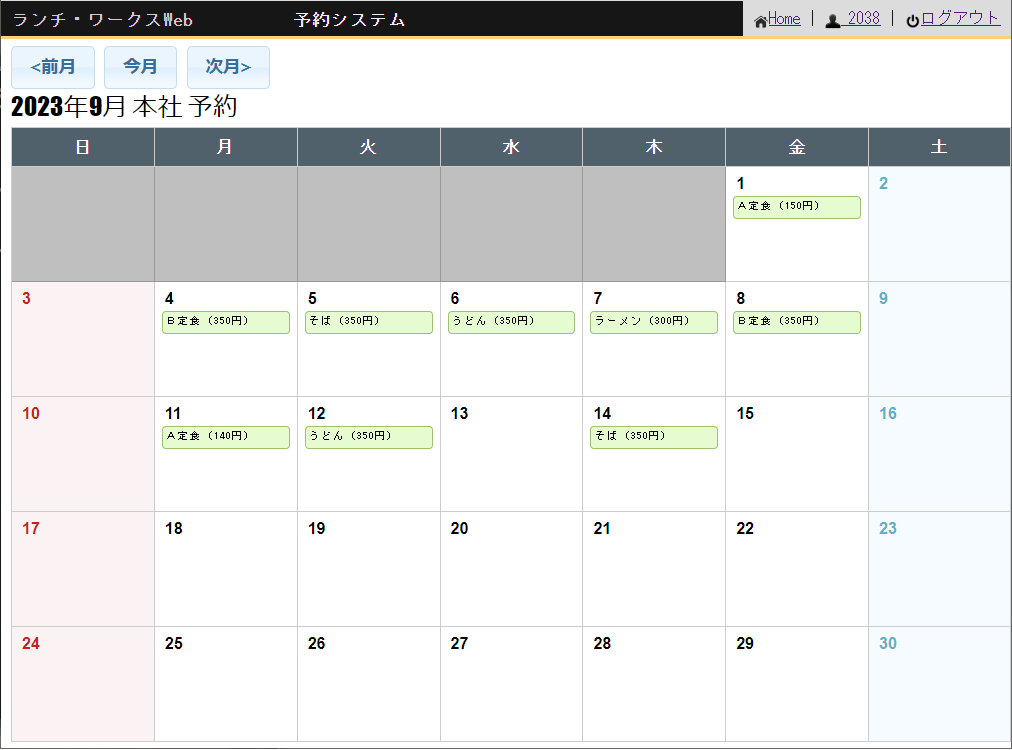Jump to current month with 今月 button

pos(140,67)
